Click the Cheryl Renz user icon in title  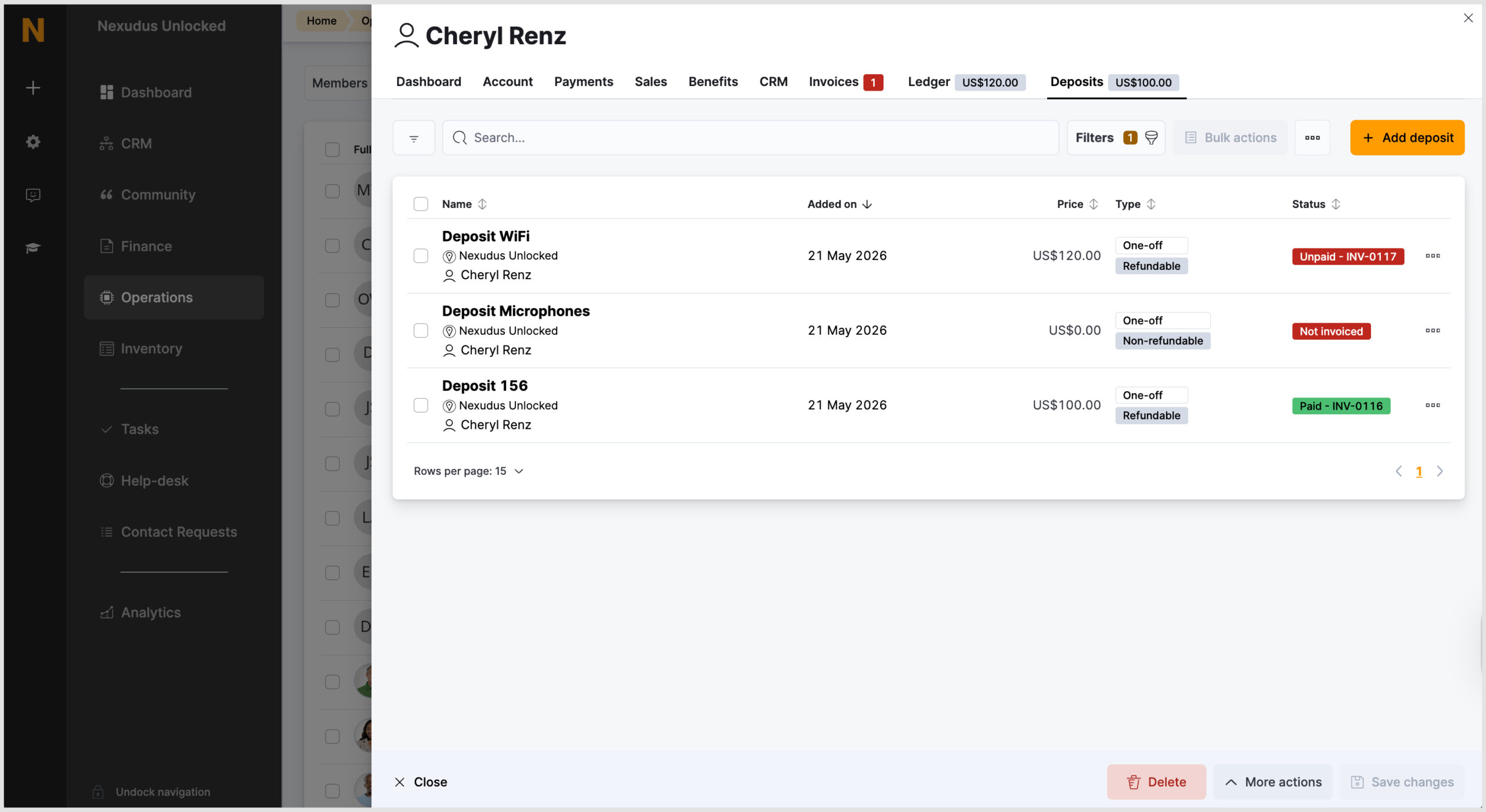[x=406, y=36]
